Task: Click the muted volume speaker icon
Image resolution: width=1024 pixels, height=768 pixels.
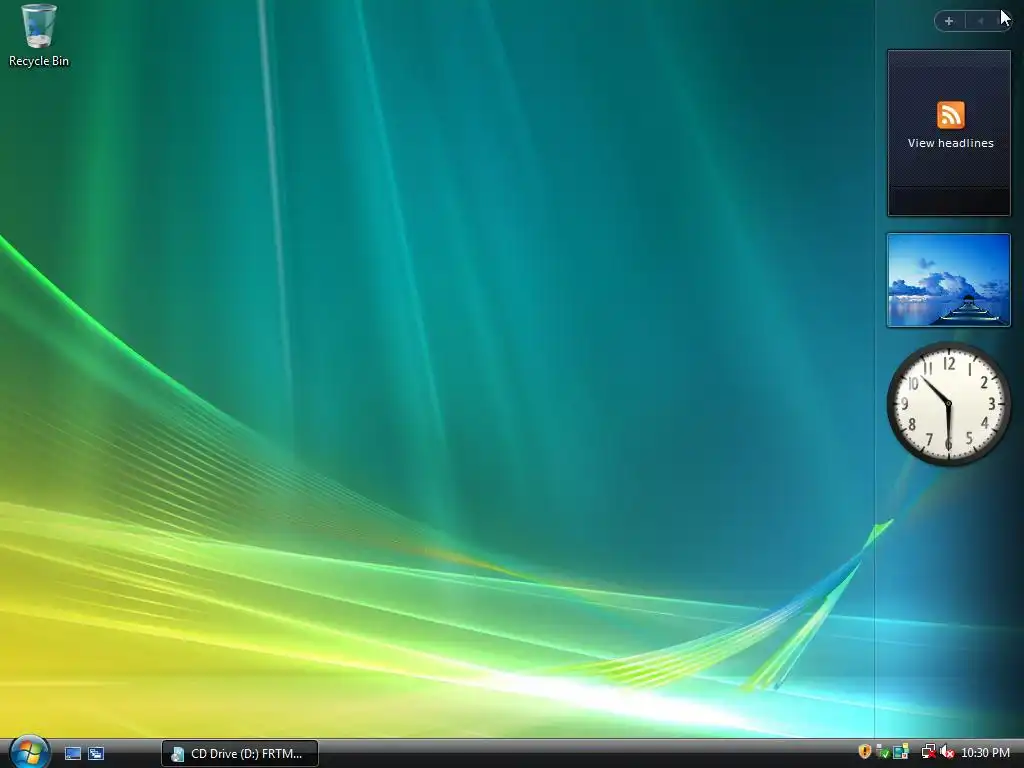Action: coord(947,752)
